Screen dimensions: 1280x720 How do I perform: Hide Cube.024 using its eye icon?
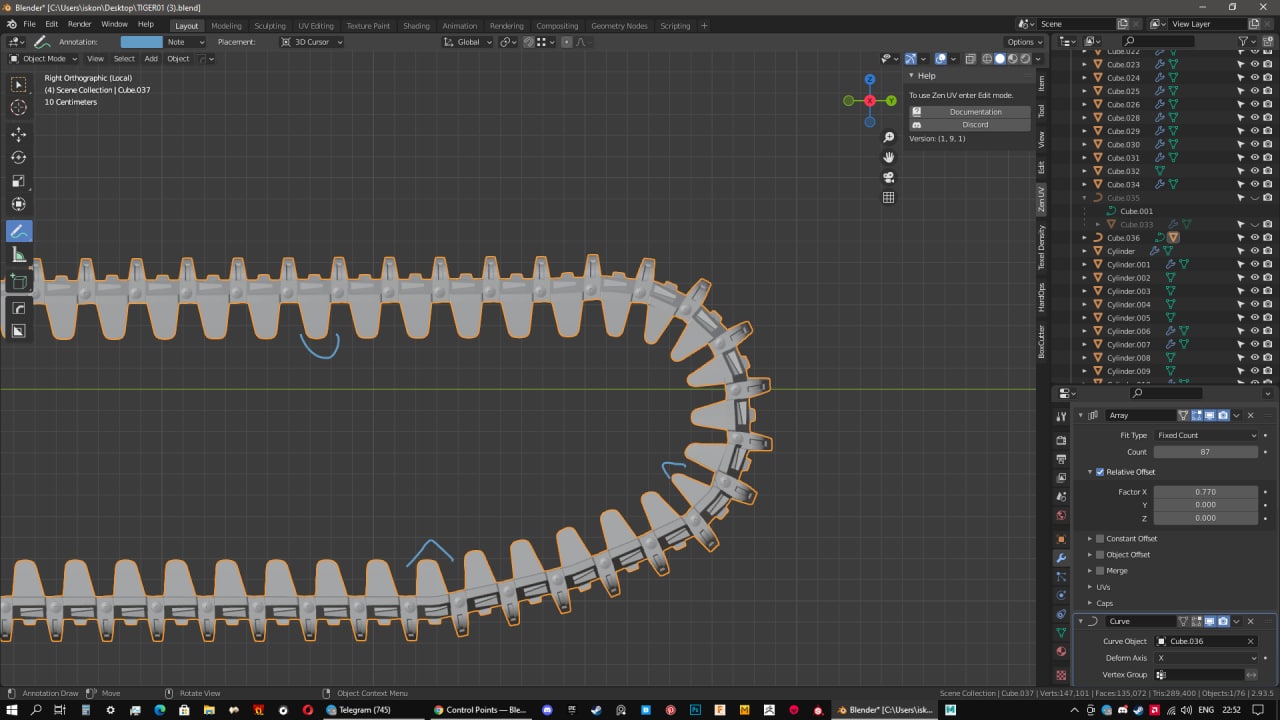[1254, 78]
